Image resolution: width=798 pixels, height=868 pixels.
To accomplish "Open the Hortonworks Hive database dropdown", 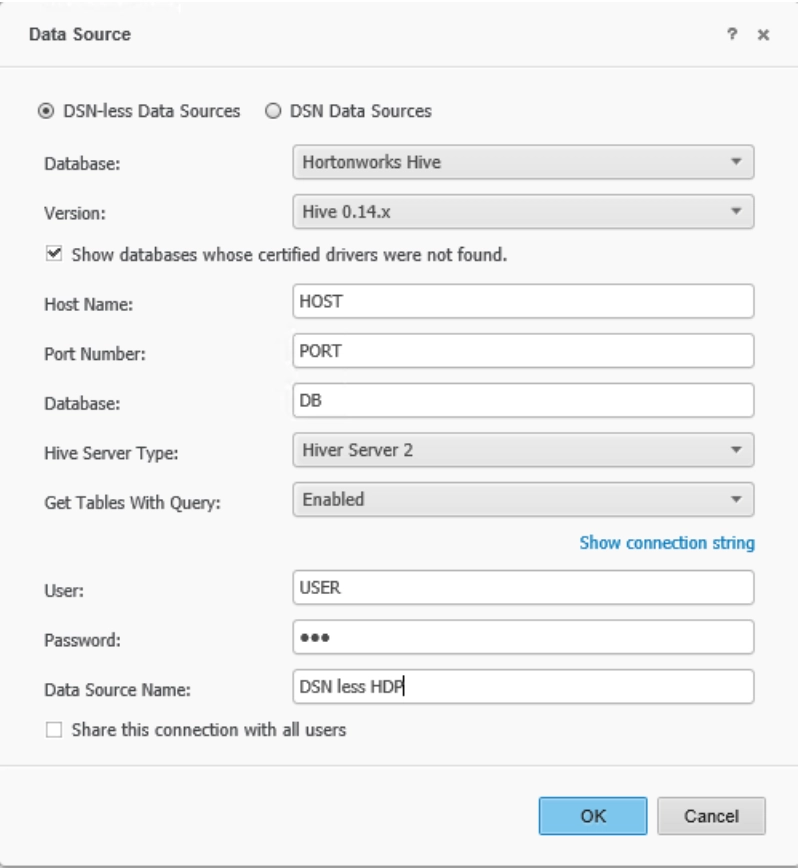I will pyautogui.click(x=523, y=162).
